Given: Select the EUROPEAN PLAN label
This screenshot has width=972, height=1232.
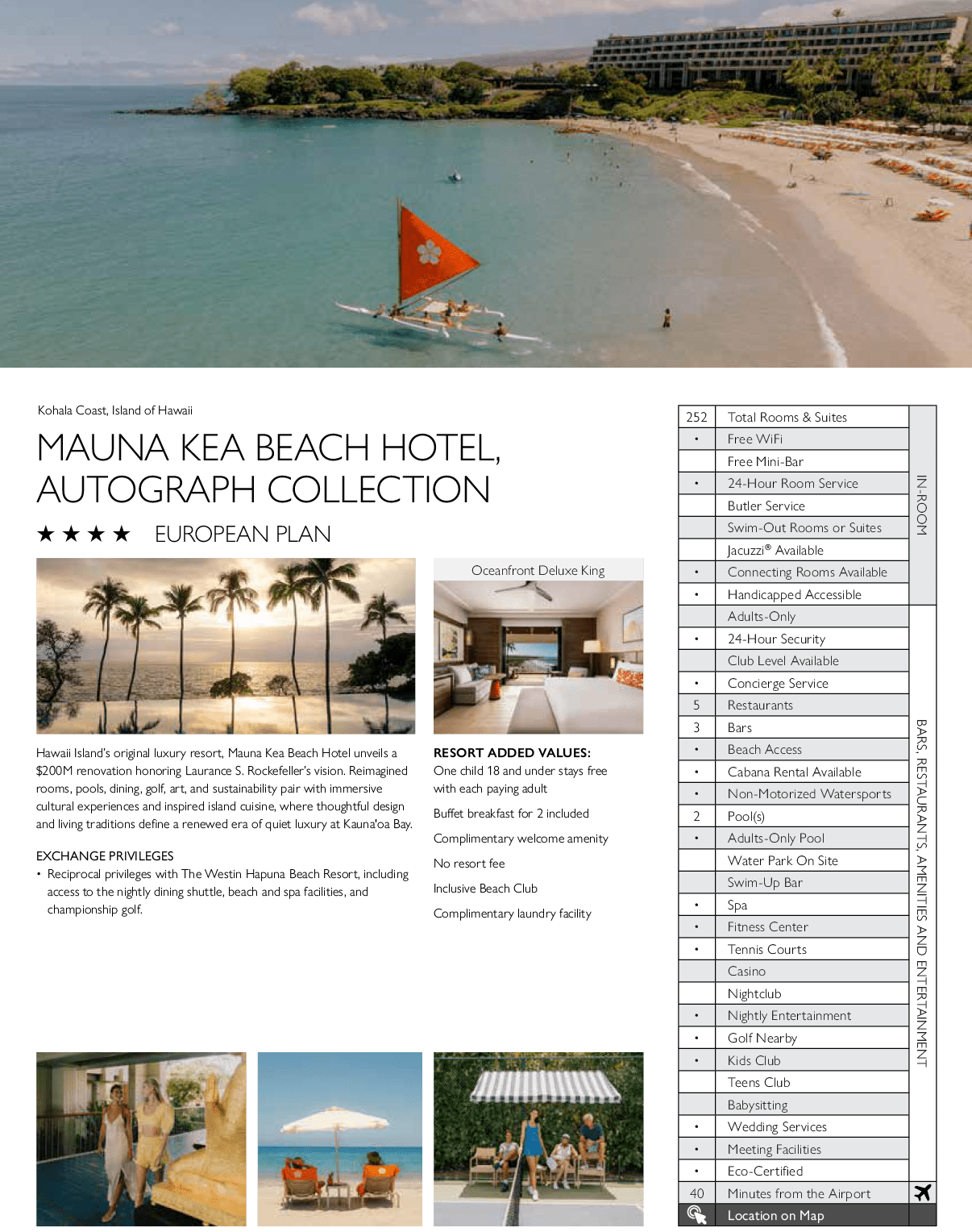Looking at the screenshot, I should (243, 535).
